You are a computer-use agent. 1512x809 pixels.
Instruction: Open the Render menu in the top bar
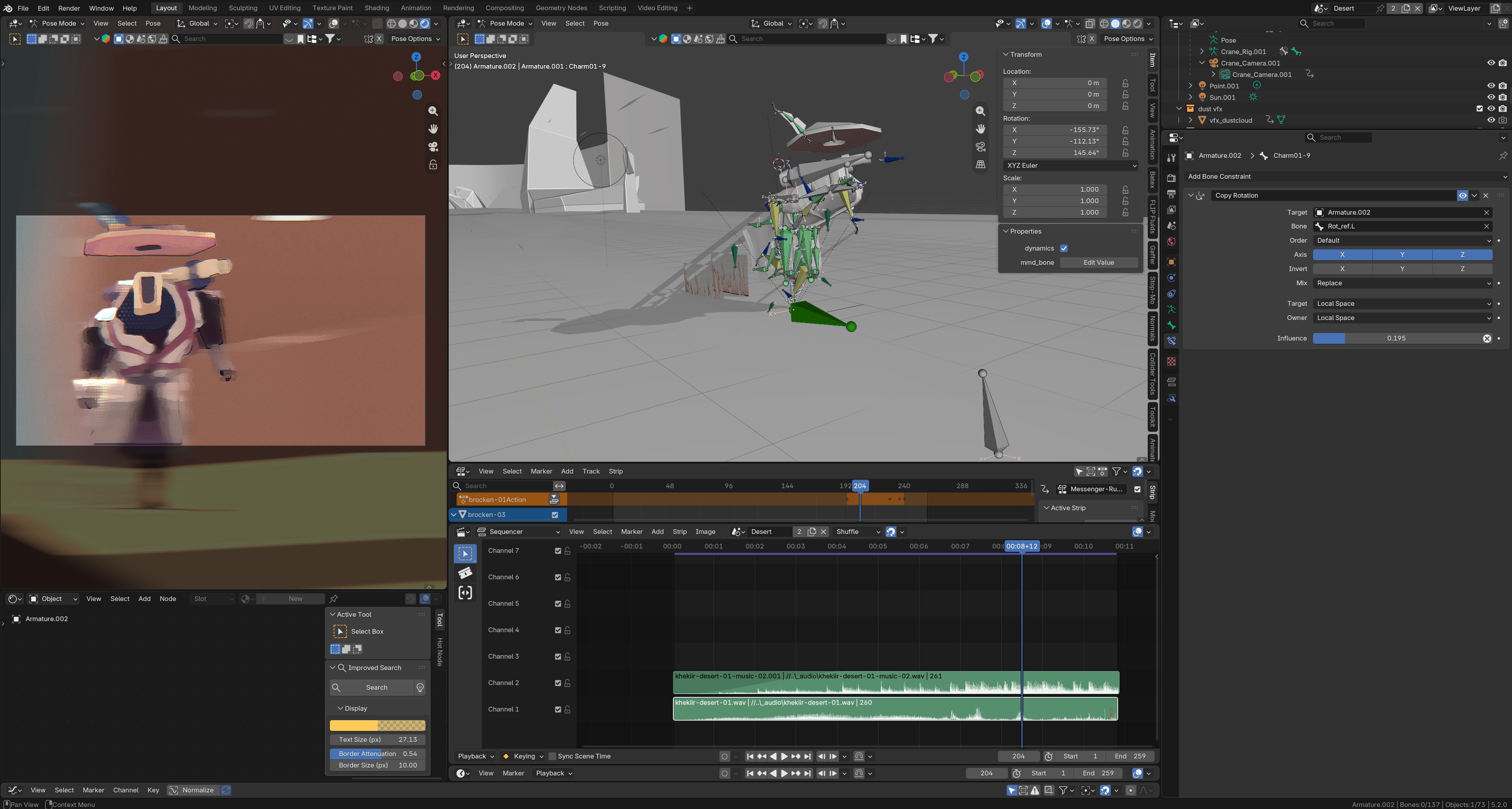[x=69, y=8]
